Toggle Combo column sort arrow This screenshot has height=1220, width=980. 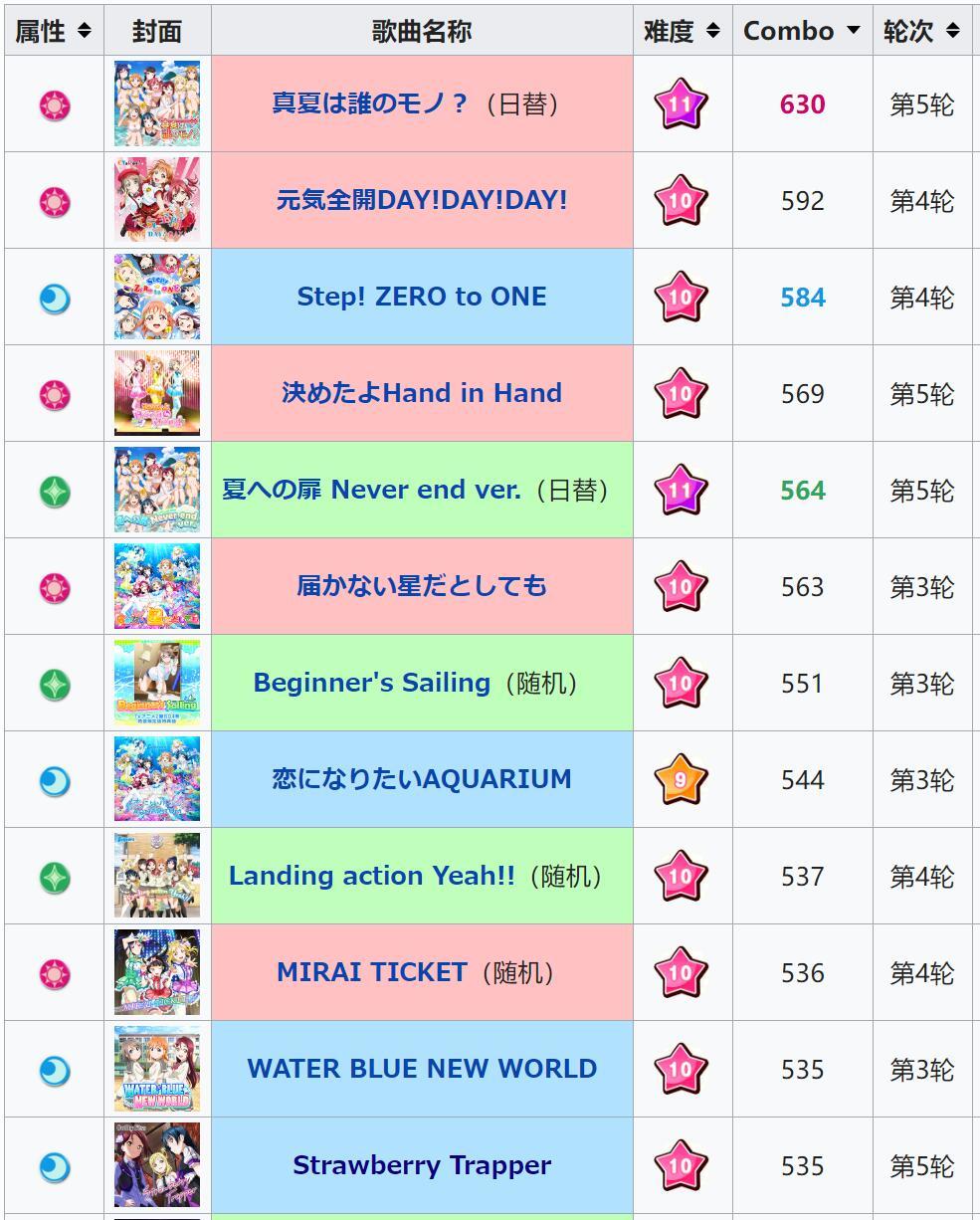pyautogui.click(x=853, y=31)
